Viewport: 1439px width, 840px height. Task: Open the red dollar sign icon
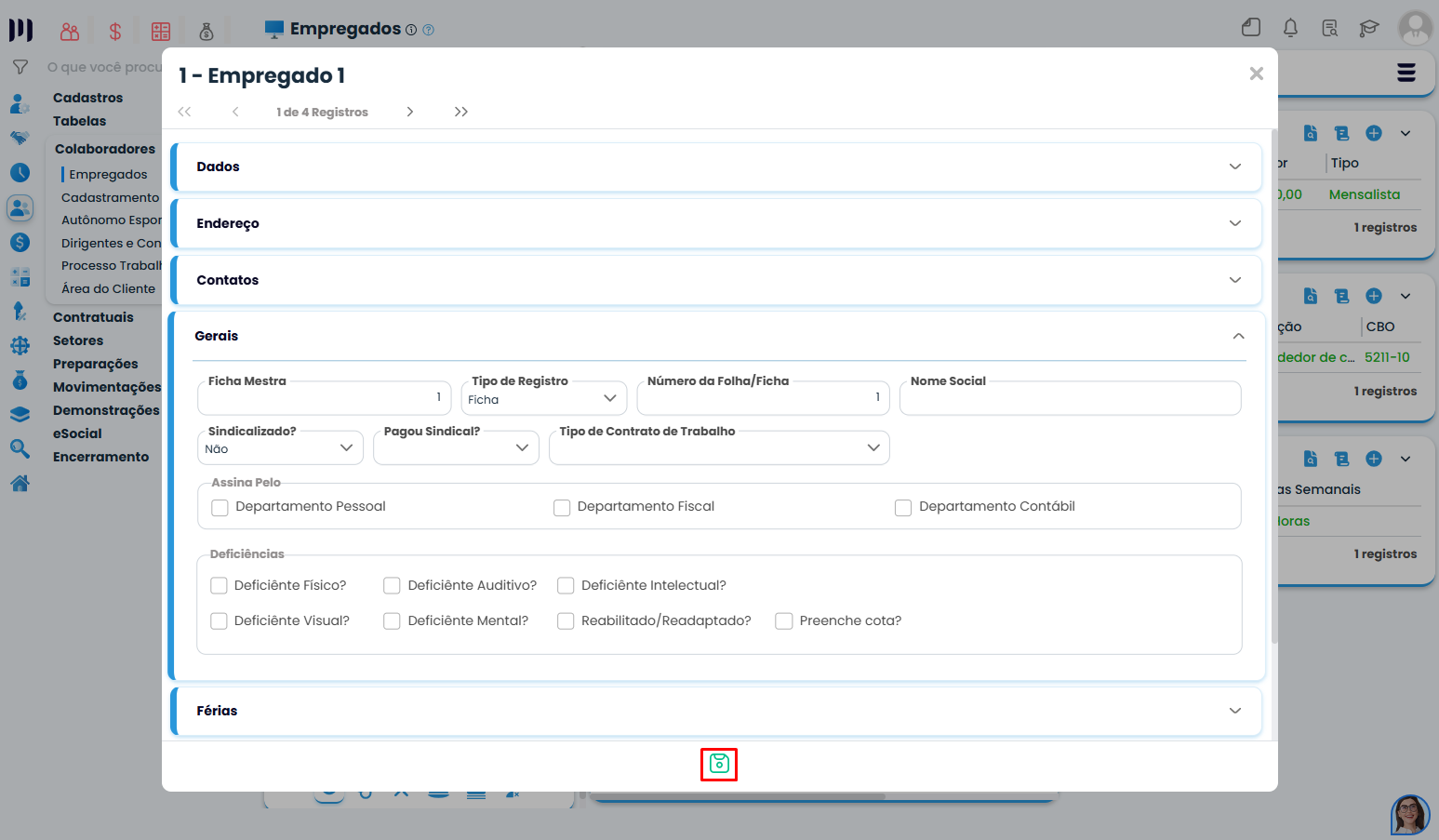click(x=115, y=32)
